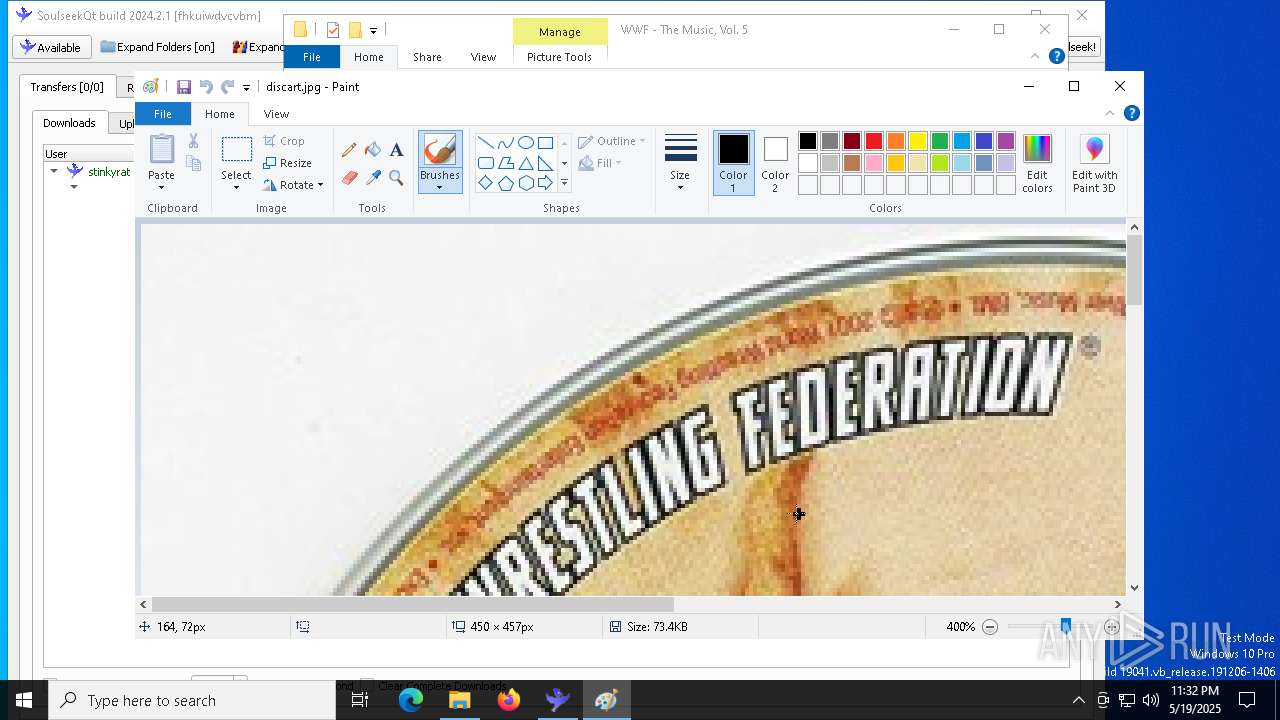Click Windows taskbar search box
Viewport: 1280px width, 720px height.
(192, 701)
